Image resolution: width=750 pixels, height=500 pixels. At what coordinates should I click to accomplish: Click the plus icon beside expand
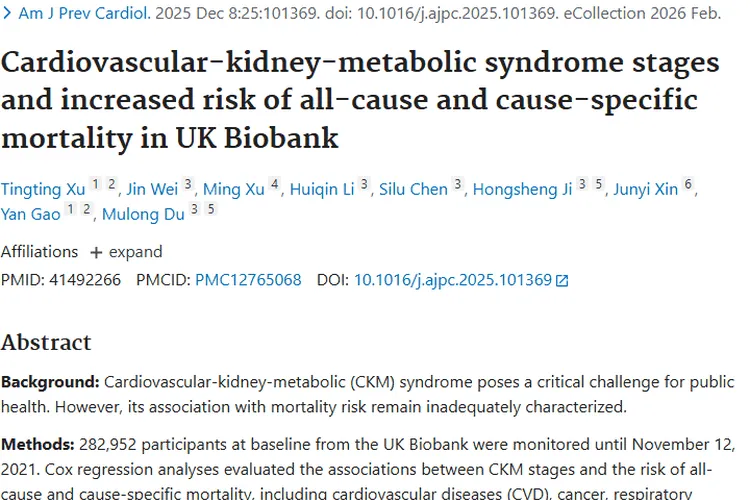[x=97, y=251]
